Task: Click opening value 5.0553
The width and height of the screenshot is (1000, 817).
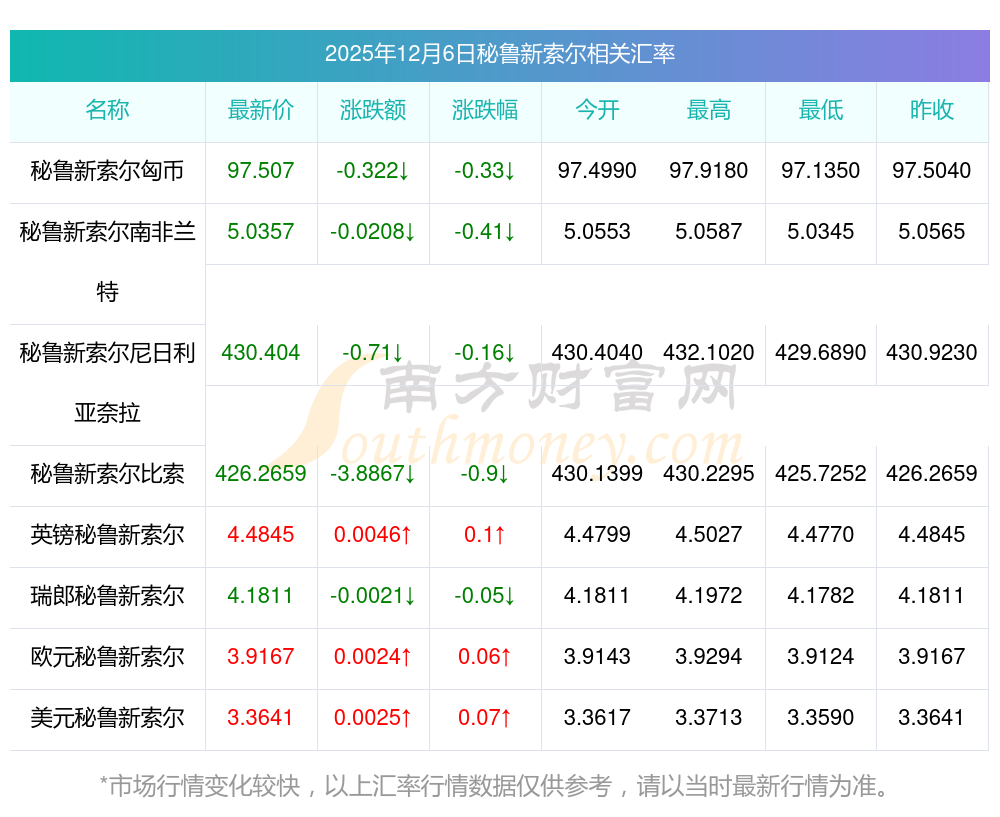Action: click(x=597, y=232)
